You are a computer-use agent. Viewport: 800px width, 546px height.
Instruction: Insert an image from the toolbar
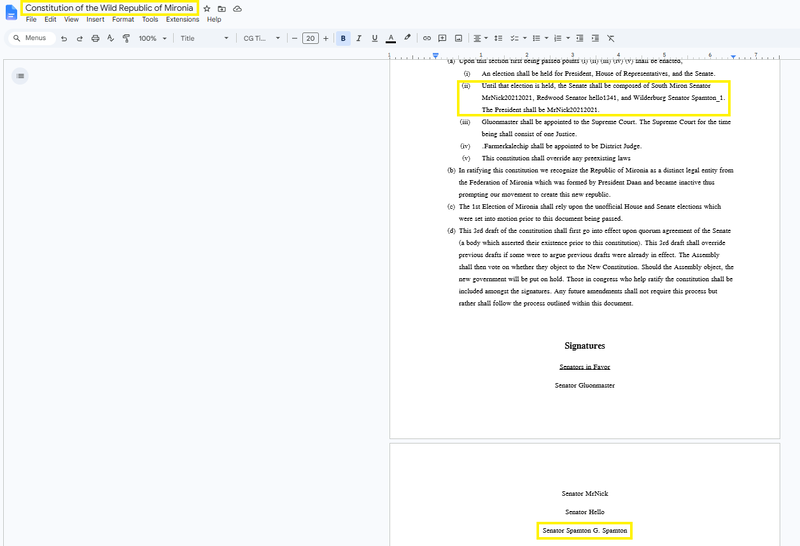pos(458,38)
